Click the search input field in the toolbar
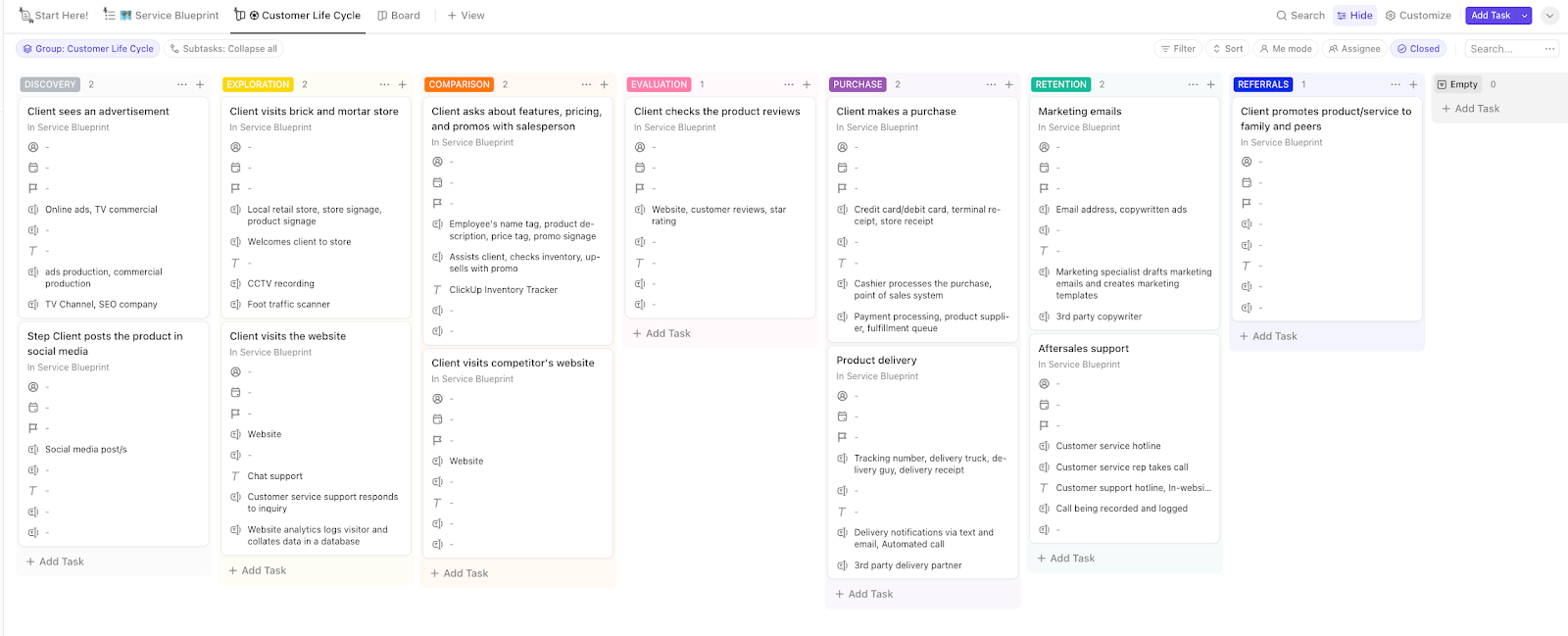The image size is (1568, 636). pyautogui.click(x=1499, y=49)
